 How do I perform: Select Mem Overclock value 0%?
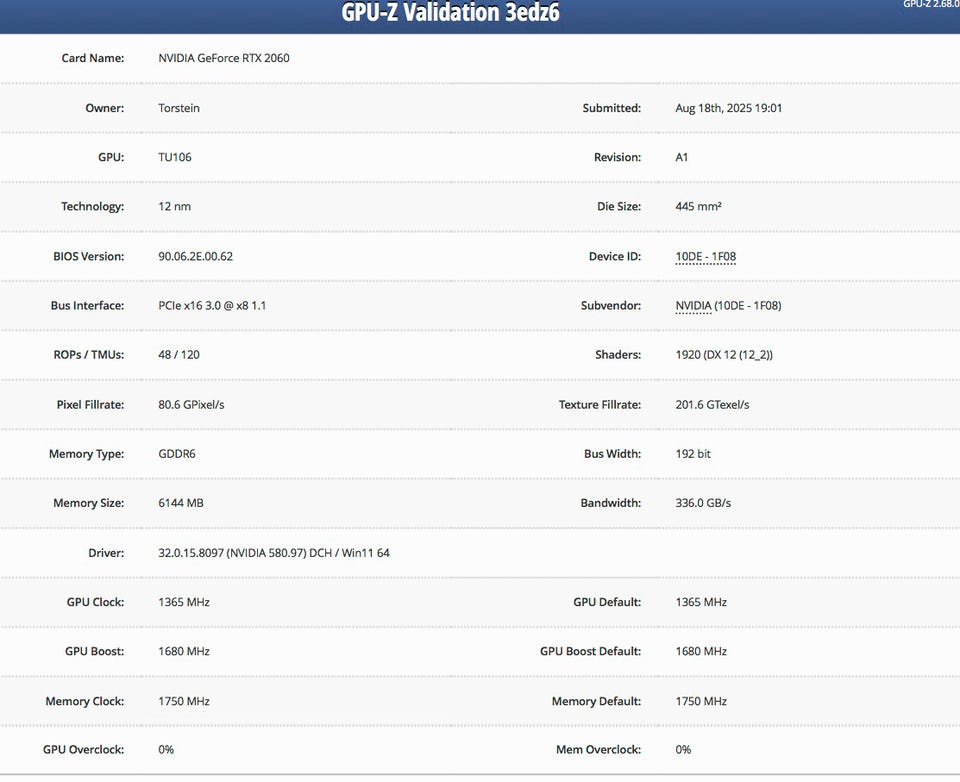(683, 750)
